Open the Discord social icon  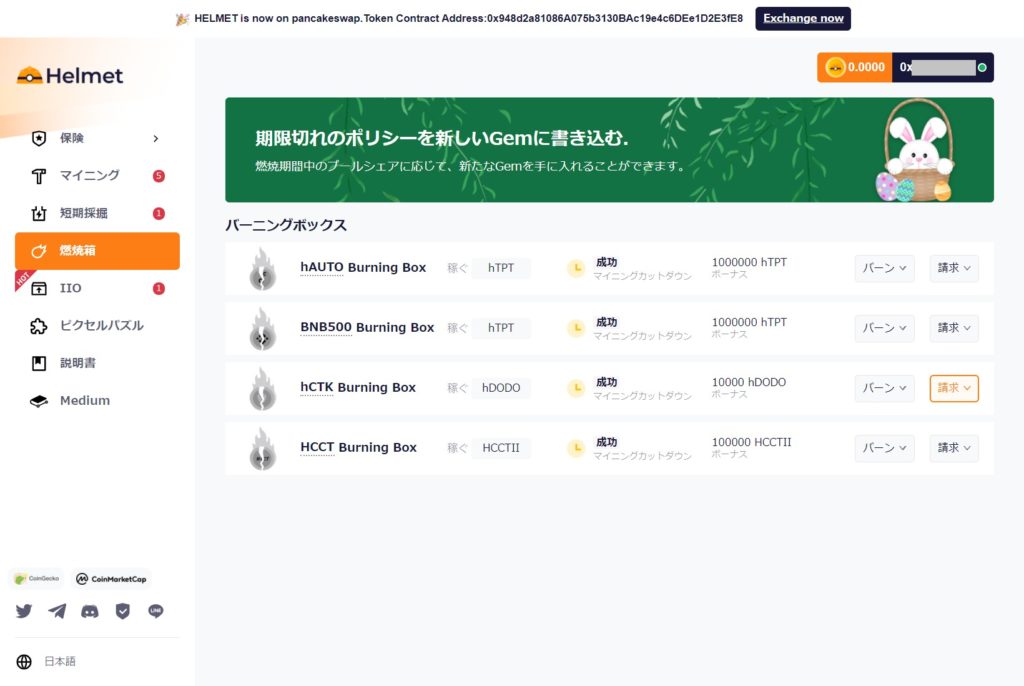point(89,612)
